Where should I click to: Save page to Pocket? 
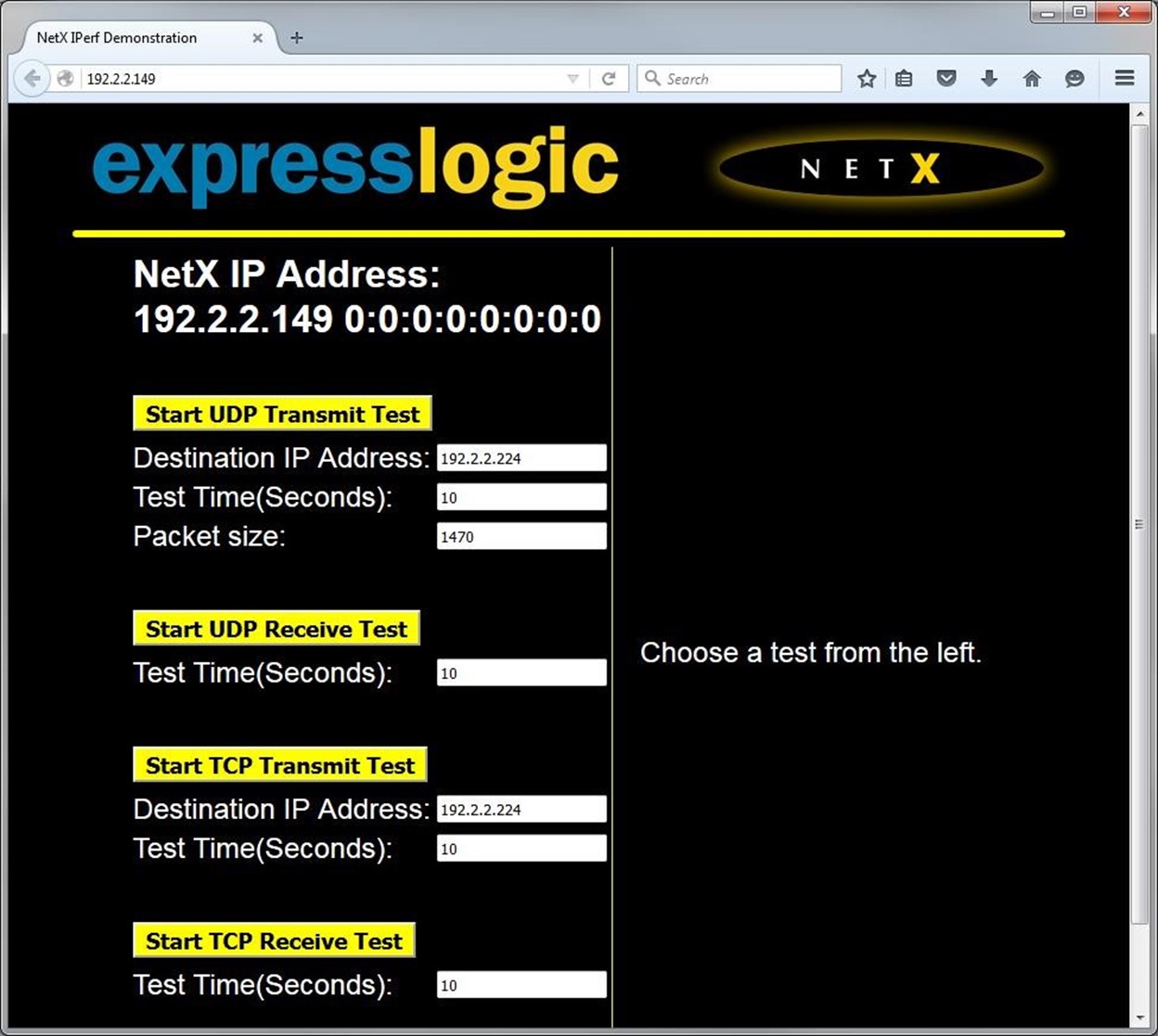(947, 78)
